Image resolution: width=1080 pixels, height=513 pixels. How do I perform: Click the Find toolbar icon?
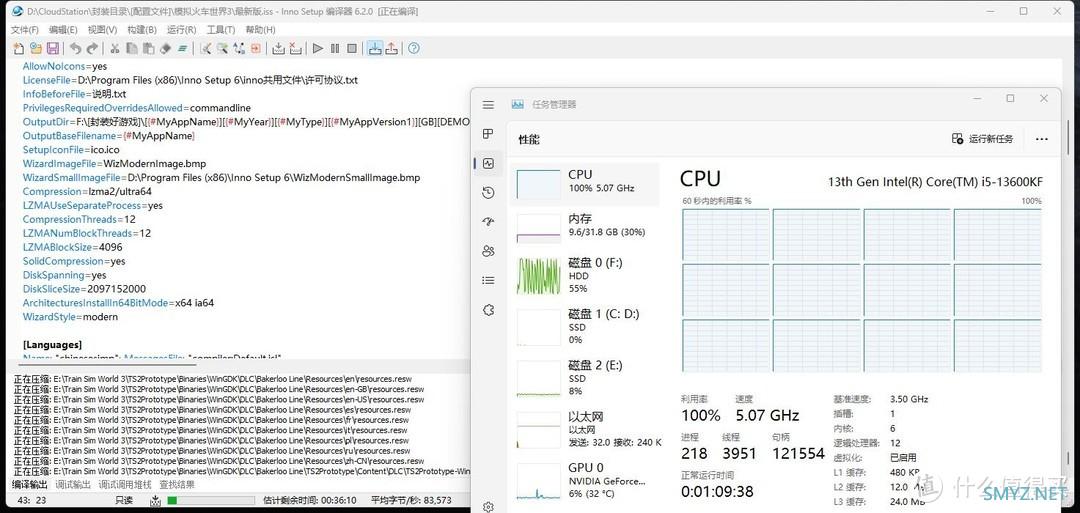[x=205, y=48]
